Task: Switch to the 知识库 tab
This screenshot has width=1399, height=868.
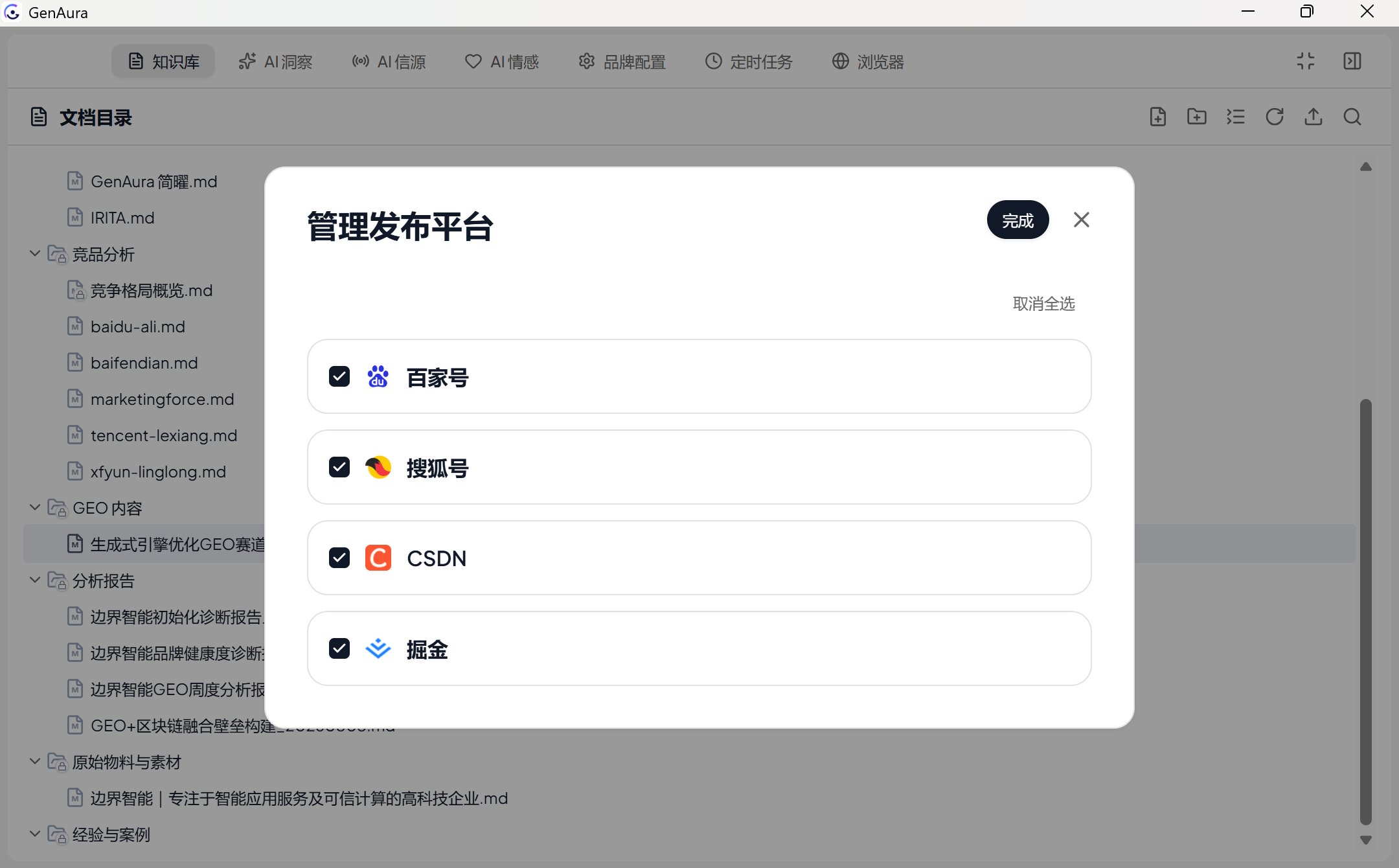Action: pyautogui.click(x=163, y=62)
